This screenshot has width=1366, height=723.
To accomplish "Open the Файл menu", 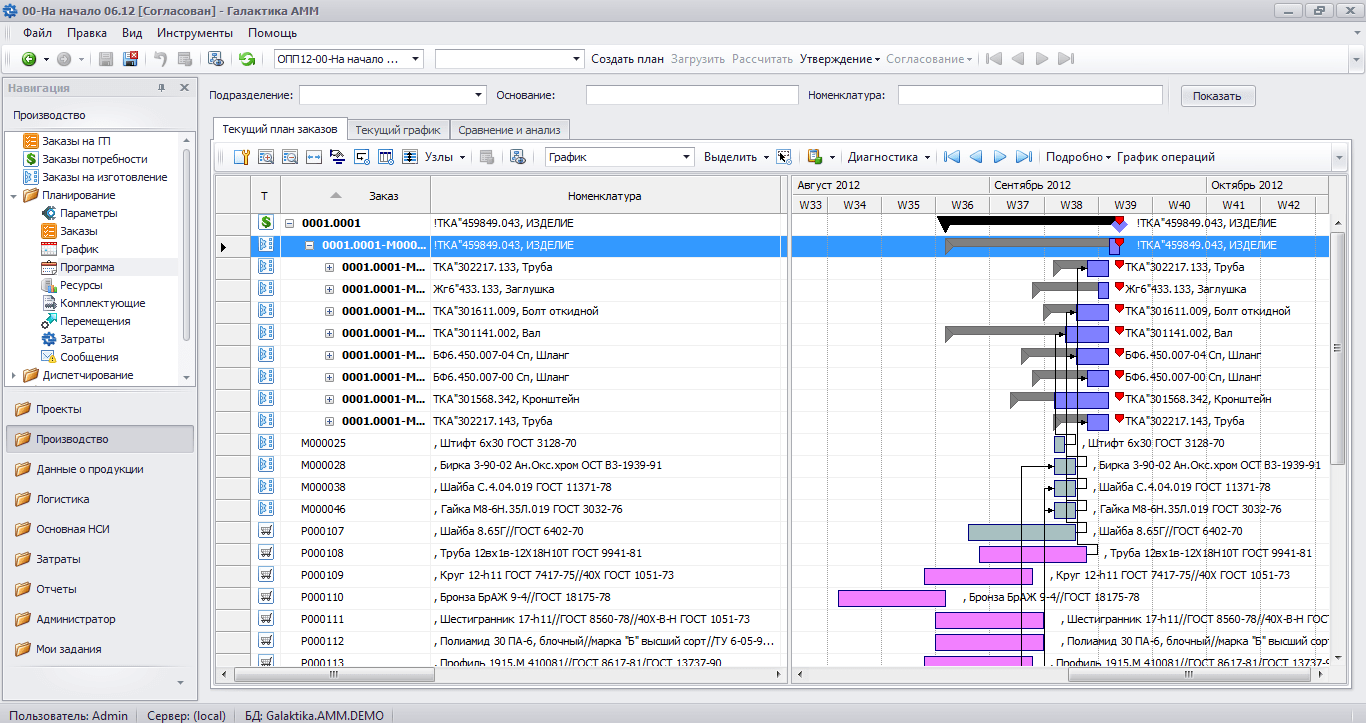I will pyautogui.click(x=37, y=33).
